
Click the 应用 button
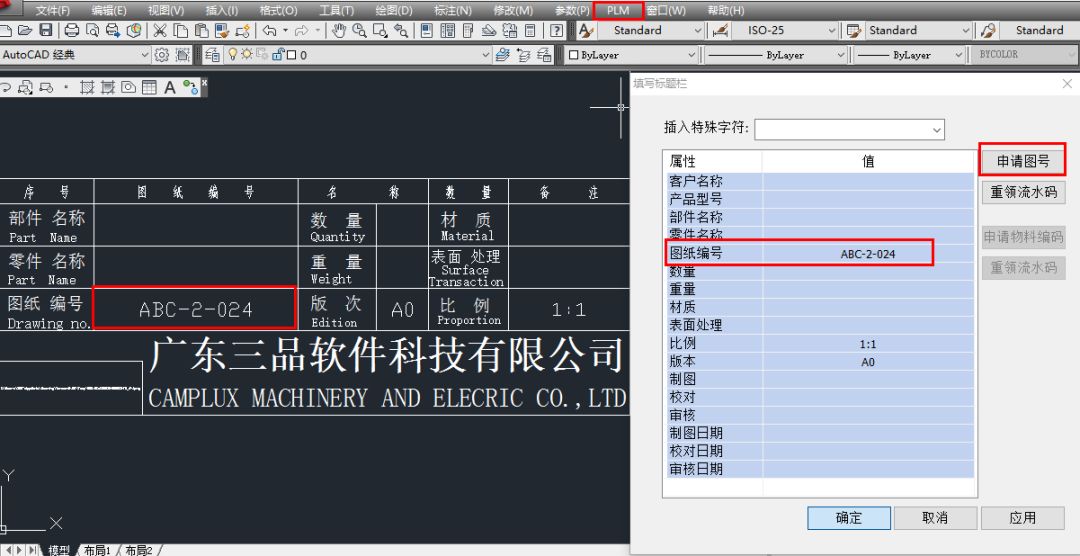1022,518
